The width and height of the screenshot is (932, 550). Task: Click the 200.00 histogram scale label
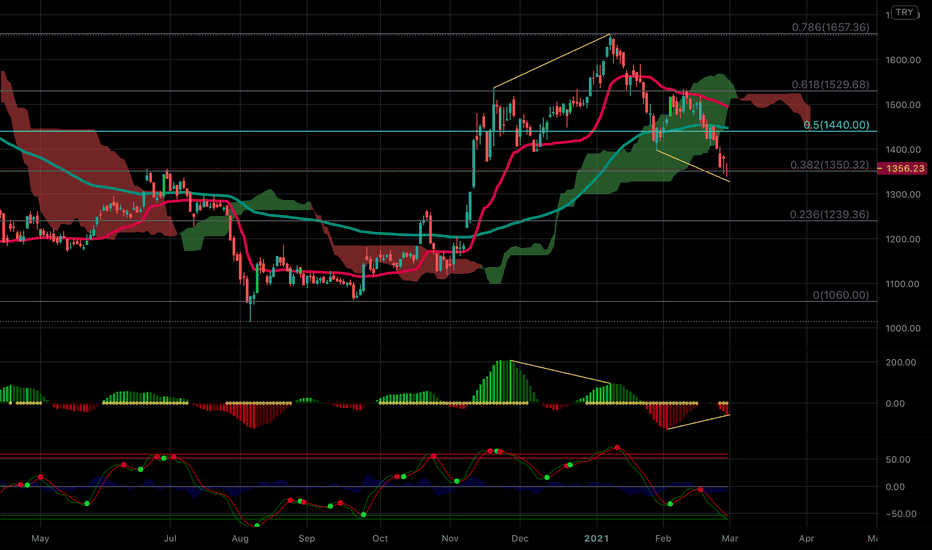(900, 362)
